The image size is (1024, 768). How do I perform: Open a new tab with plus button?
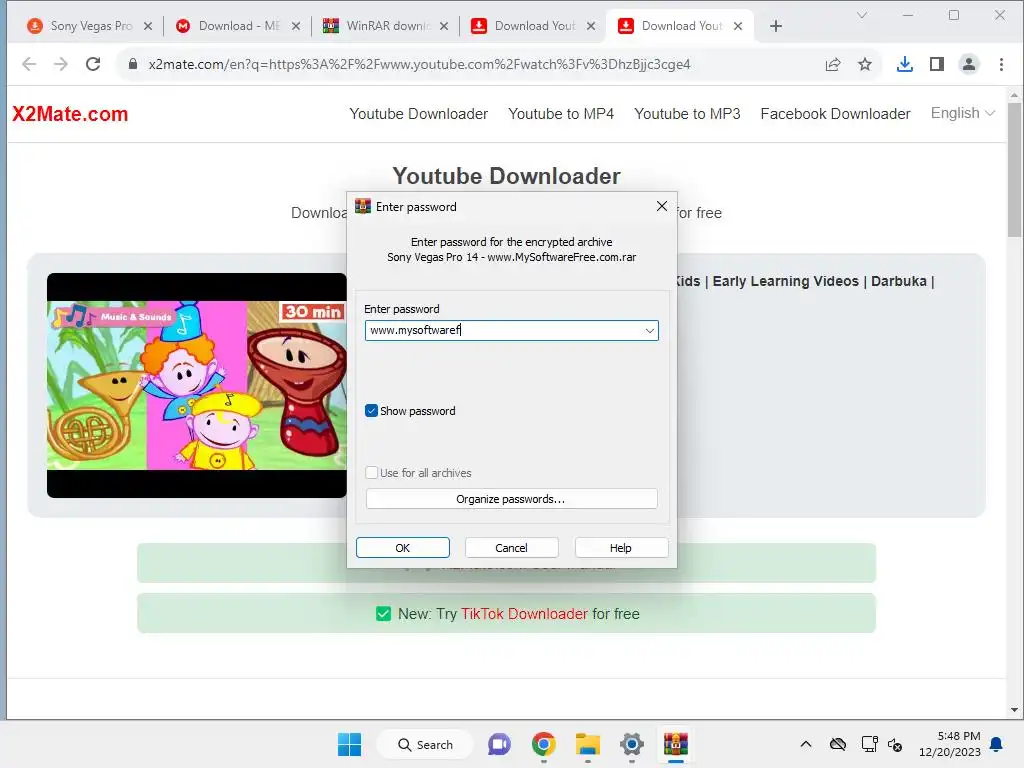pyautogui.click(x=776, y=26)
